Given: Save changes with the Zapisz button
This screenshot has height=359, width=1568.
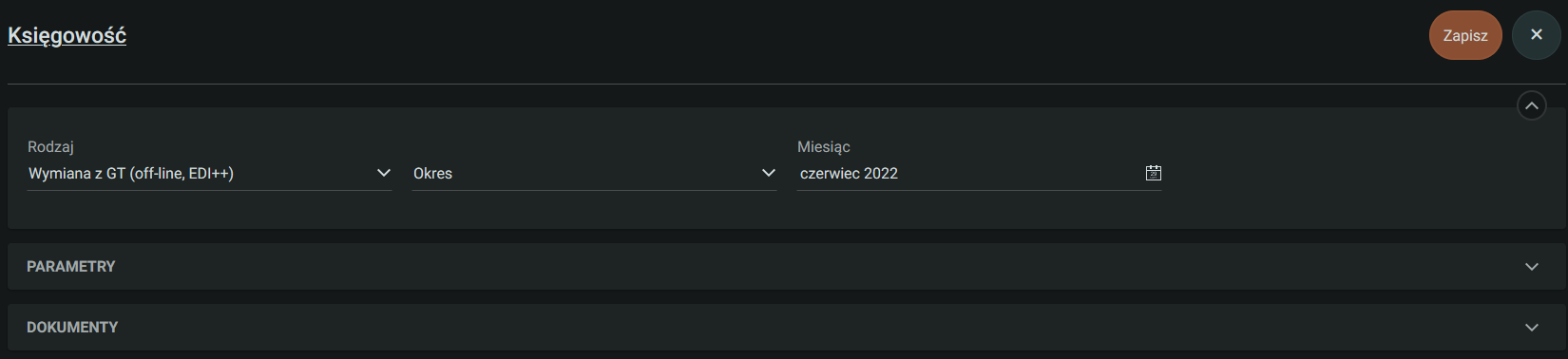Looking at the screenshot, I should [x=1465, y=35].
